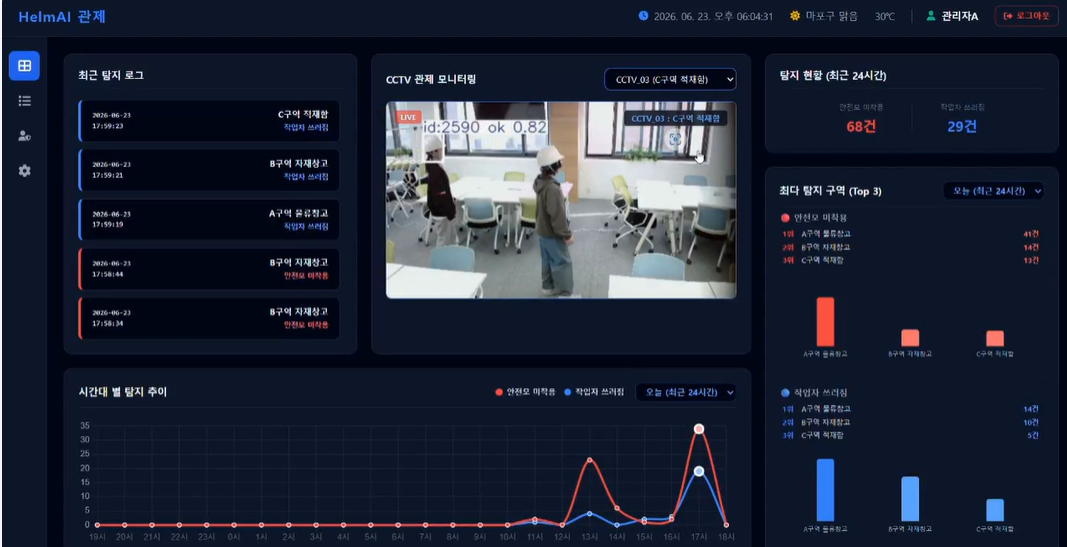Screen dimensions: 1067x547
Task: Open the user management icon in sidebar
Action: (24, 136)
